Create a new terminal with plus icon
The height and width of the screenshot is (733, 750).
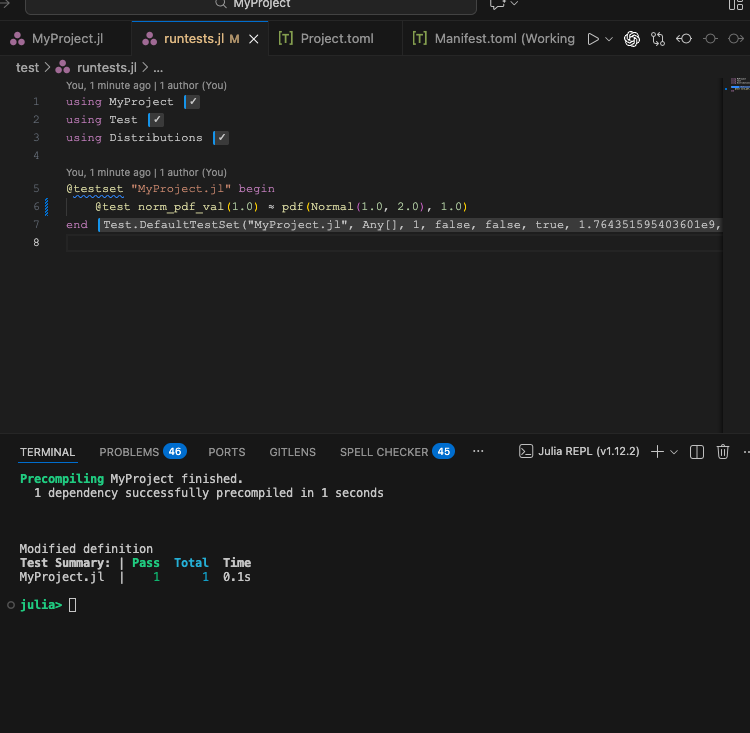(x=657, y=452)
